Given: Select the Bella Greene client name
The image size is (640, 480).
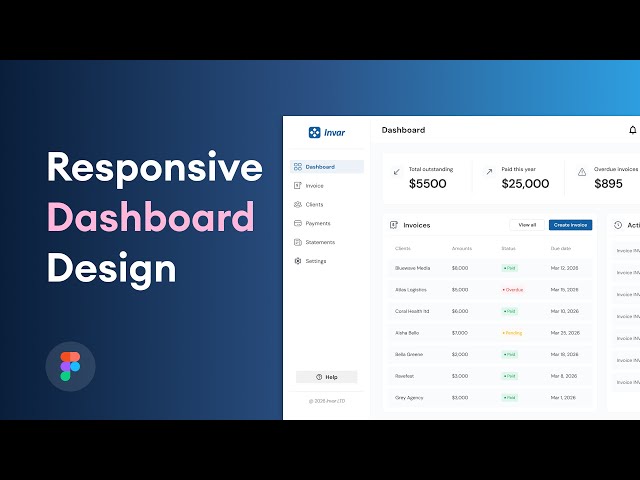Looking at the screenshot, I should pos(409,354).
